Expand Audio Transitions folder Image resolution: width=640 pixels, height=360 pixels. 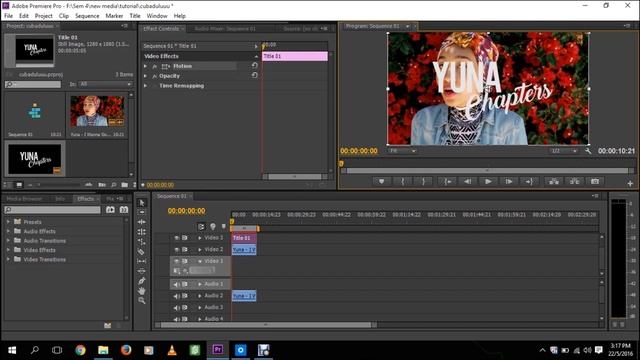[8, 240]
